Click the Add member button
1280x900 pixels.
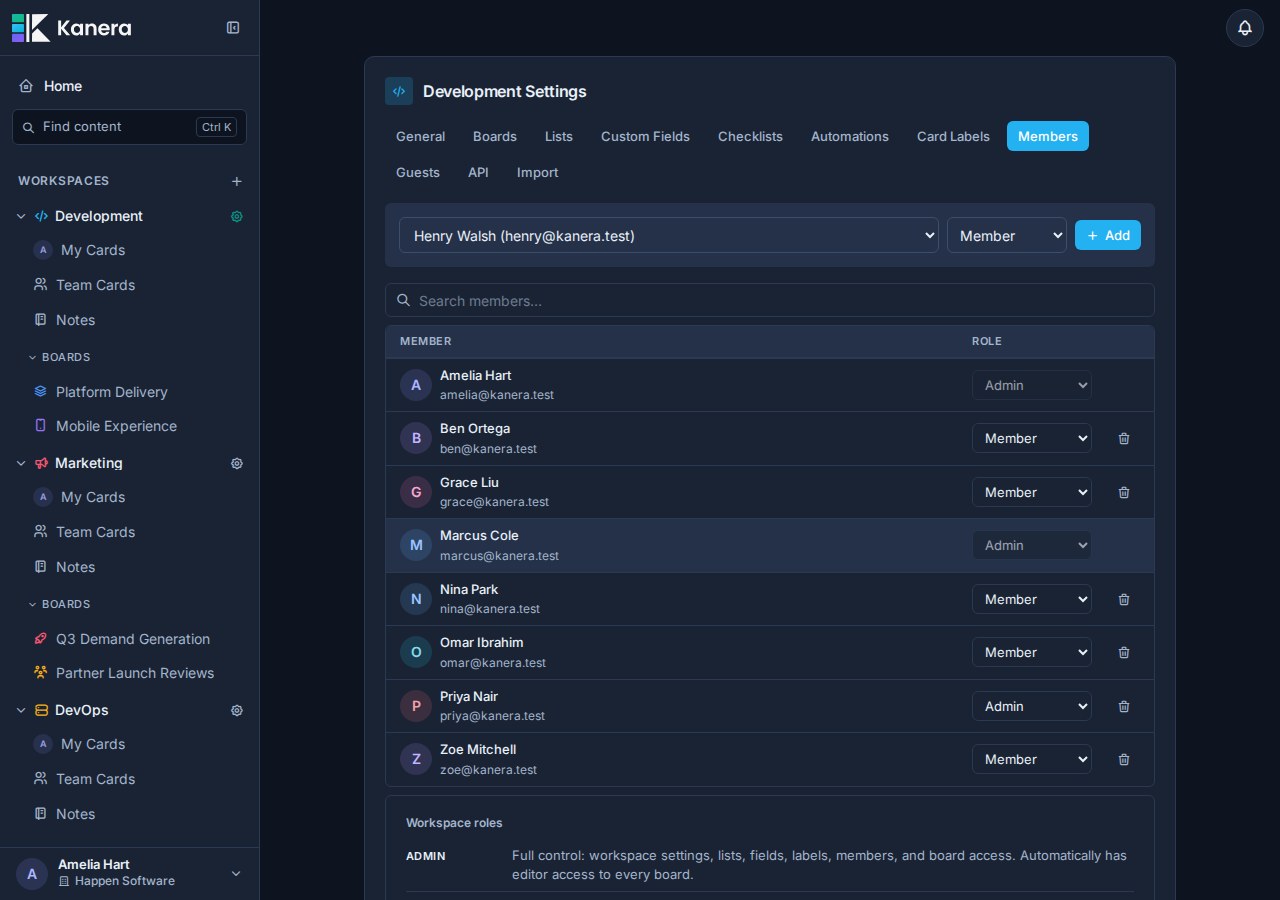click(x=1108, y=235)
